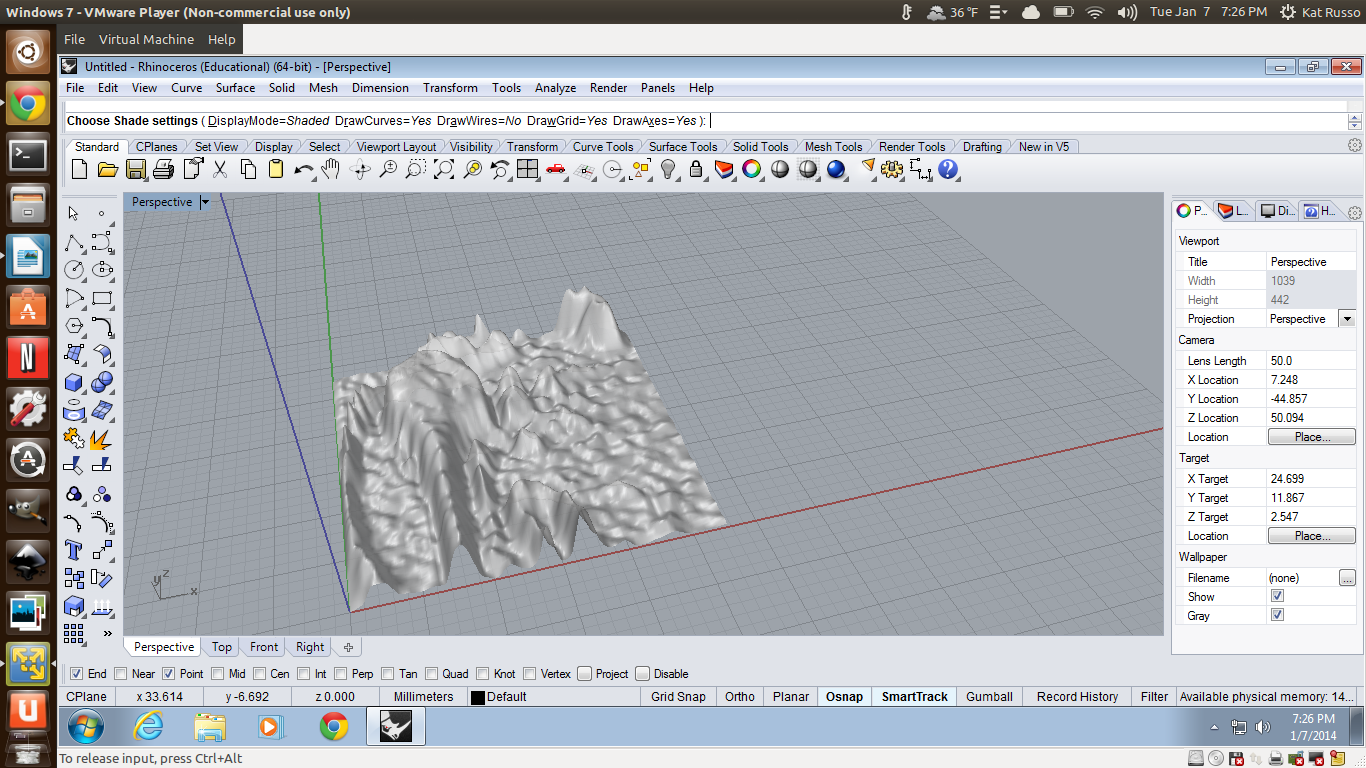This screenshot has width=1366, height=768.
Task: Select the Text tool in the sidebar
Action: point(74,549)
